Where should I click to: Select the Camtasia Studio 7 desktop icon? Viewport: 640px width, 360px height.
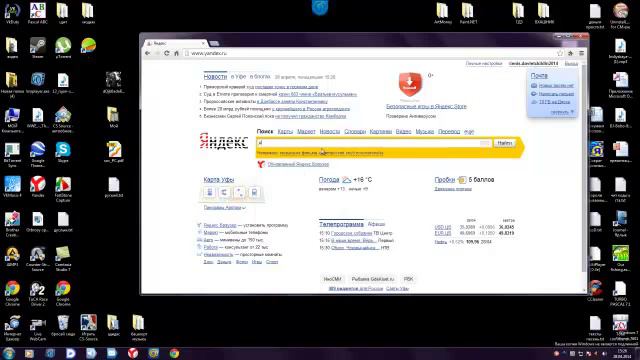coord(63,258)
